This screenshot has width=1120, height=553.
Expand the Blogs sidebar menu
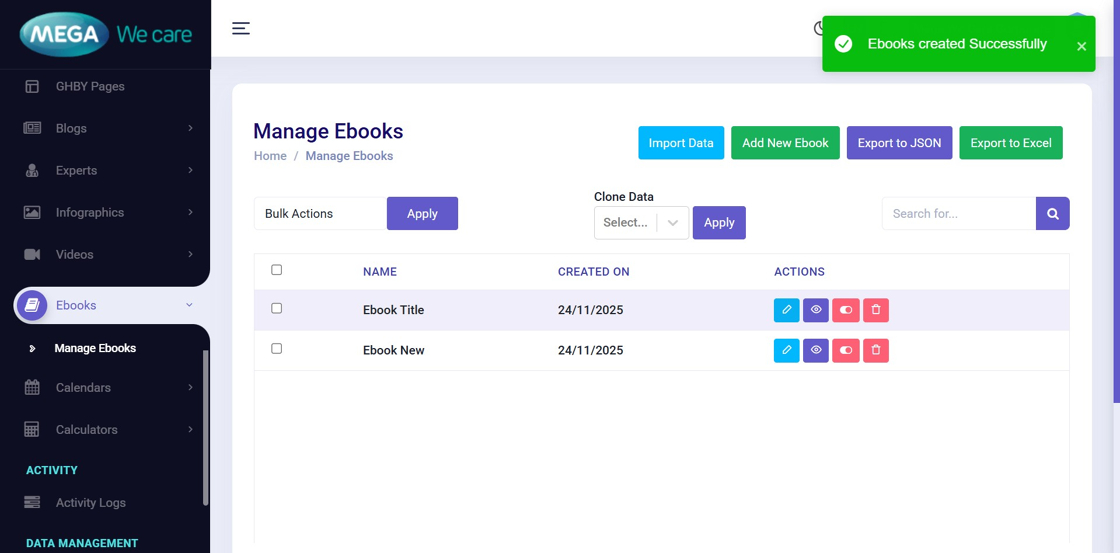[x=108, y=128]
